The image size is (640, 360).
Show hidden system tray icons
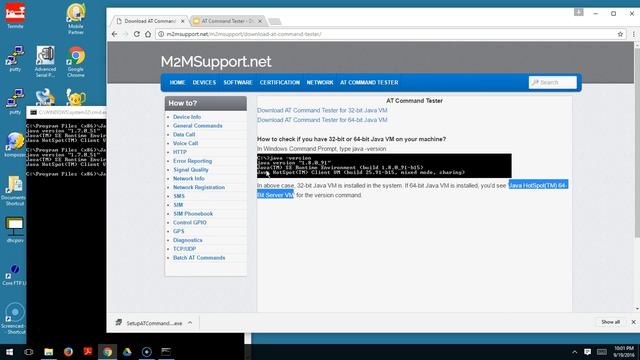(x=574, y=352)
